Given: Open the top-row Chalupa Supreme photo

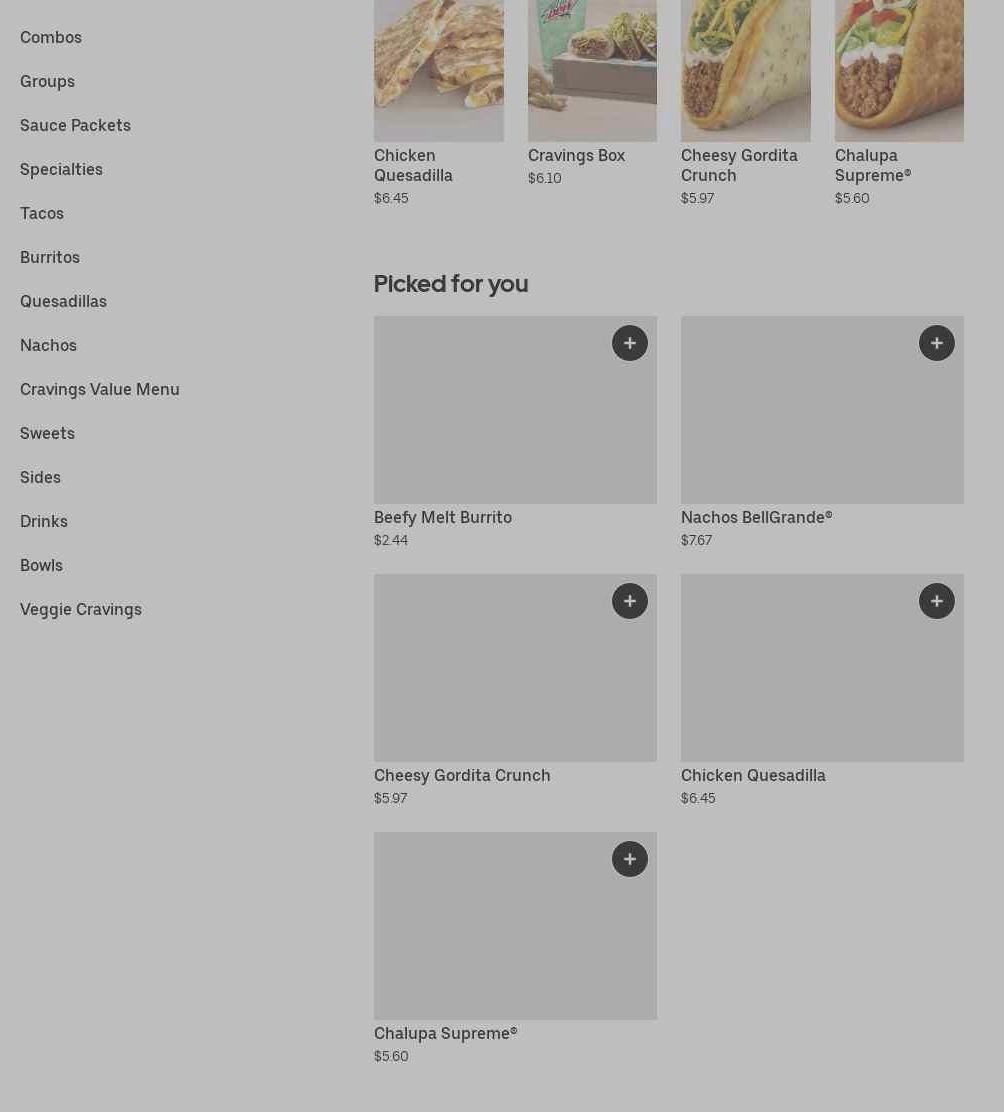Looking at the screenshot, I should pos(899,70).
